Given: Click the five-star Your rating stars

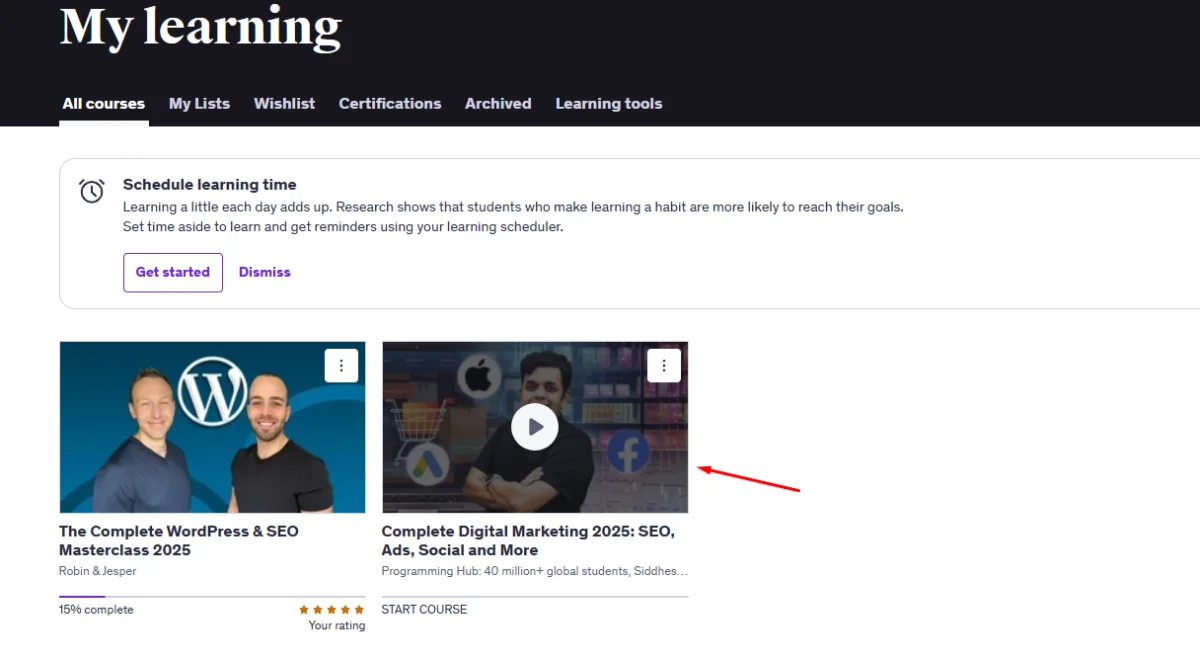Looking at the screenshot, I should pyautogui.click(x=332, y=609).
